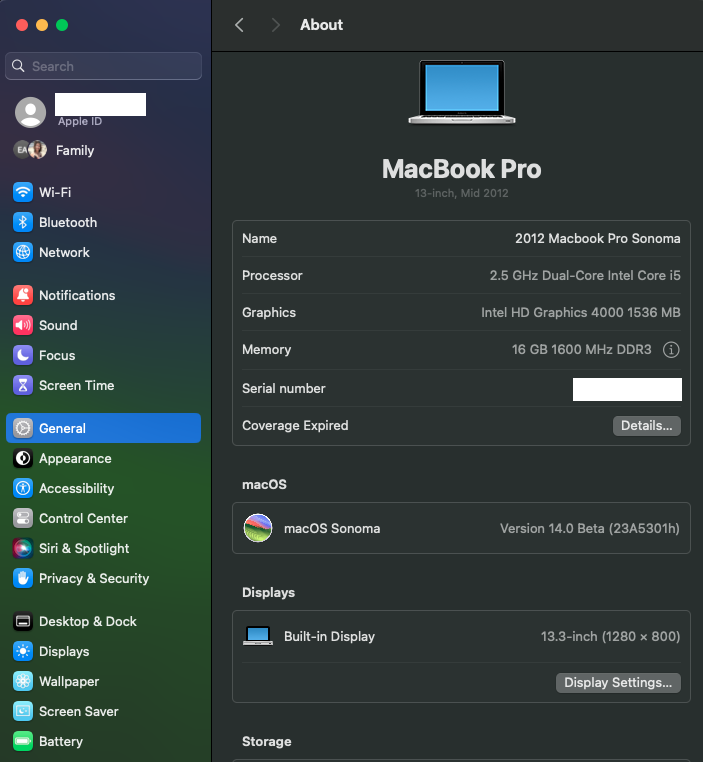
Task: Select Desktop & Dock label
Action: [x=88, y=621]
